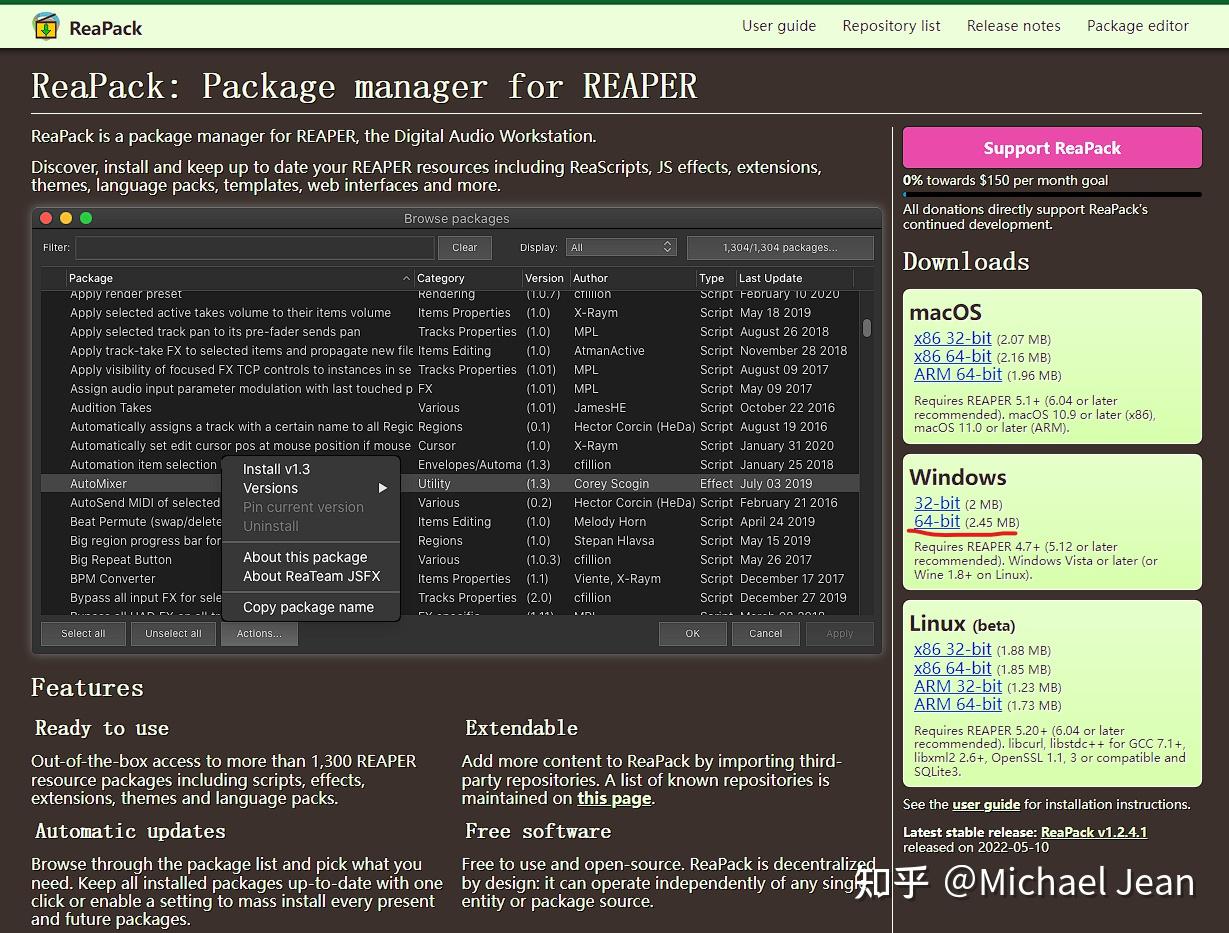Click the Unselect all button
1229x933 pixels.
point(173,633)
